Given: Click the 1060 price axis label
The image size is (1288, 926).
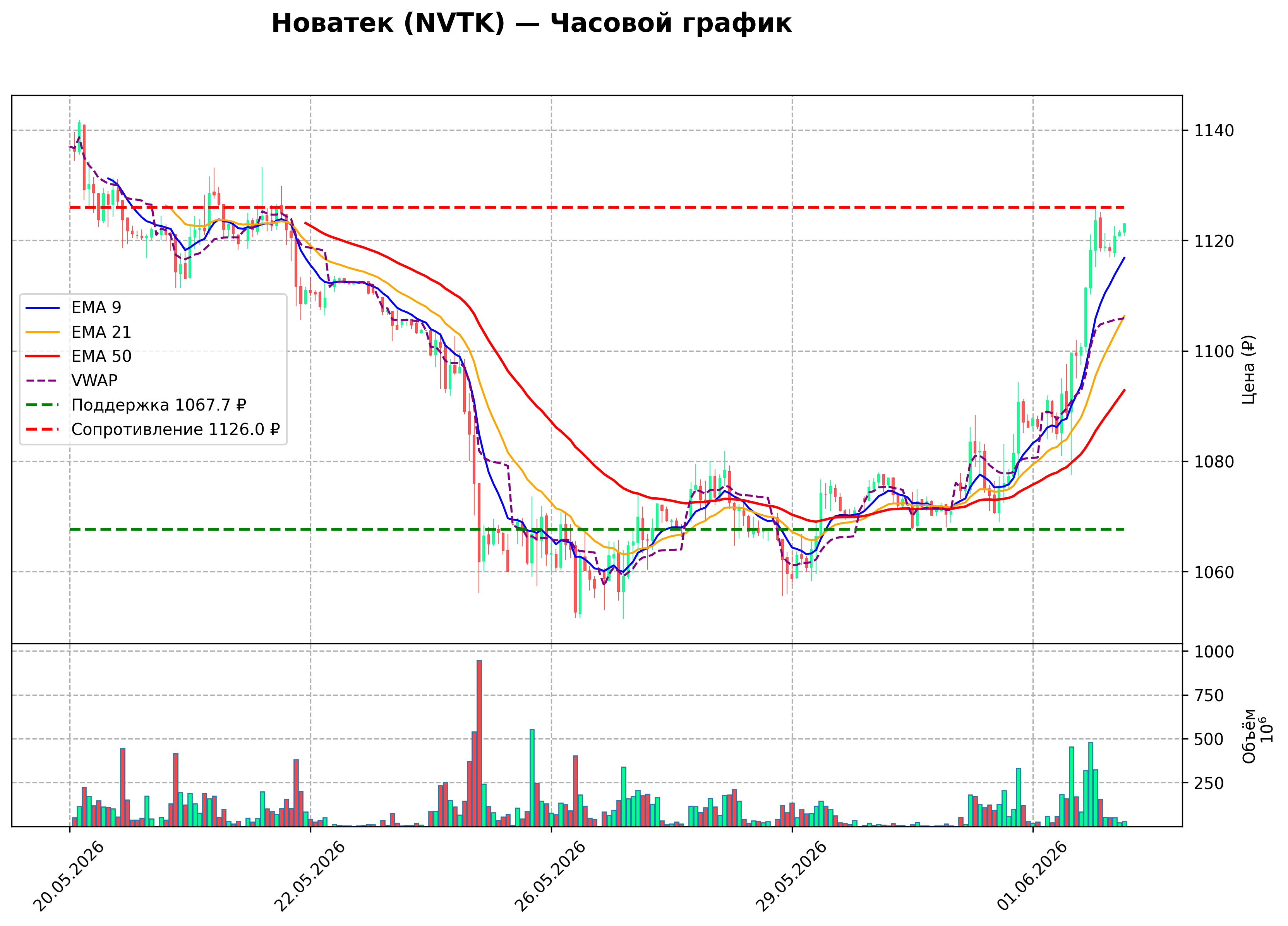Looking at the screenshot, I should (x=1214, y=572).
